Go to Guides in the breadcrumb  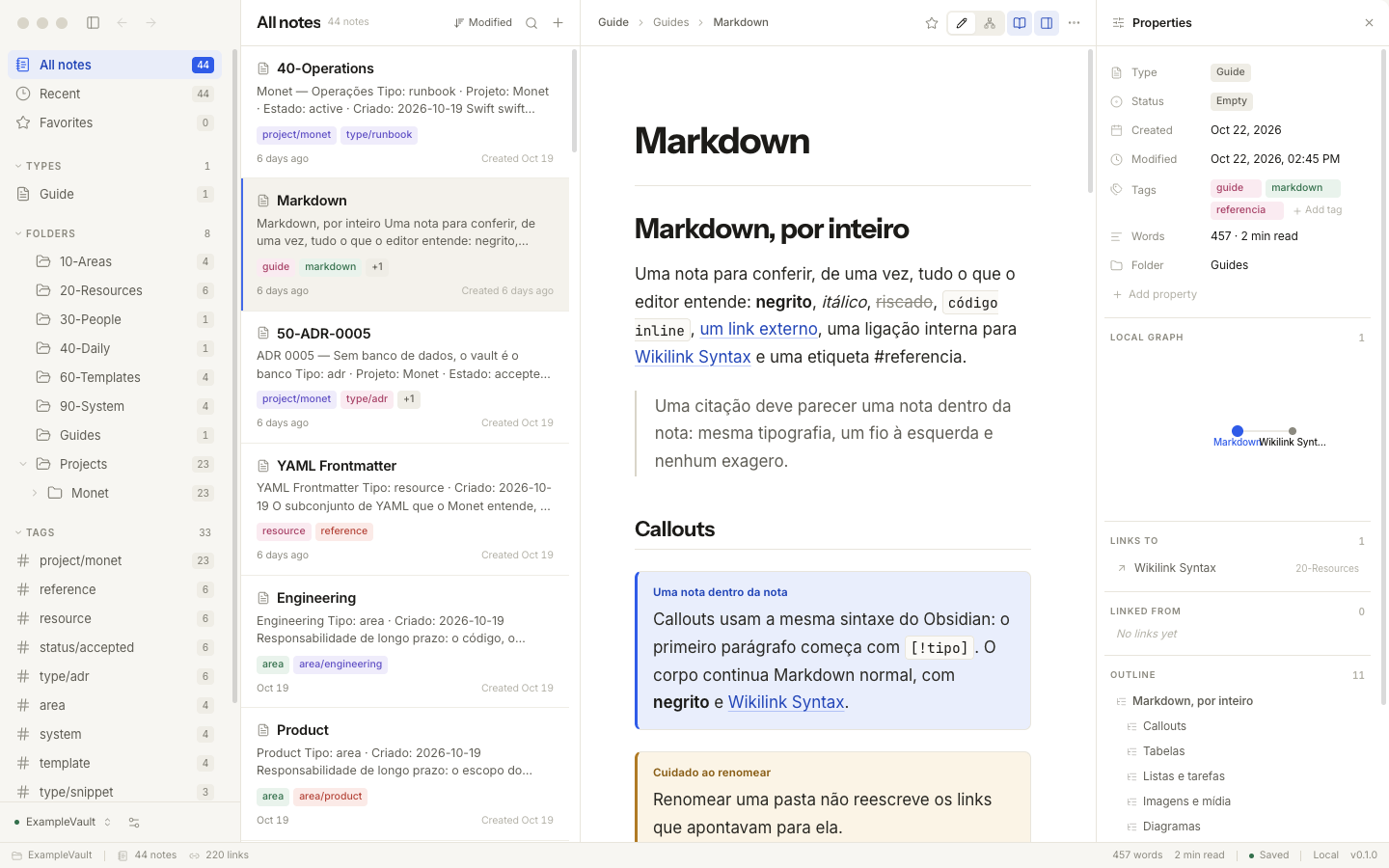pyautogui.click(x=671, y=23)
